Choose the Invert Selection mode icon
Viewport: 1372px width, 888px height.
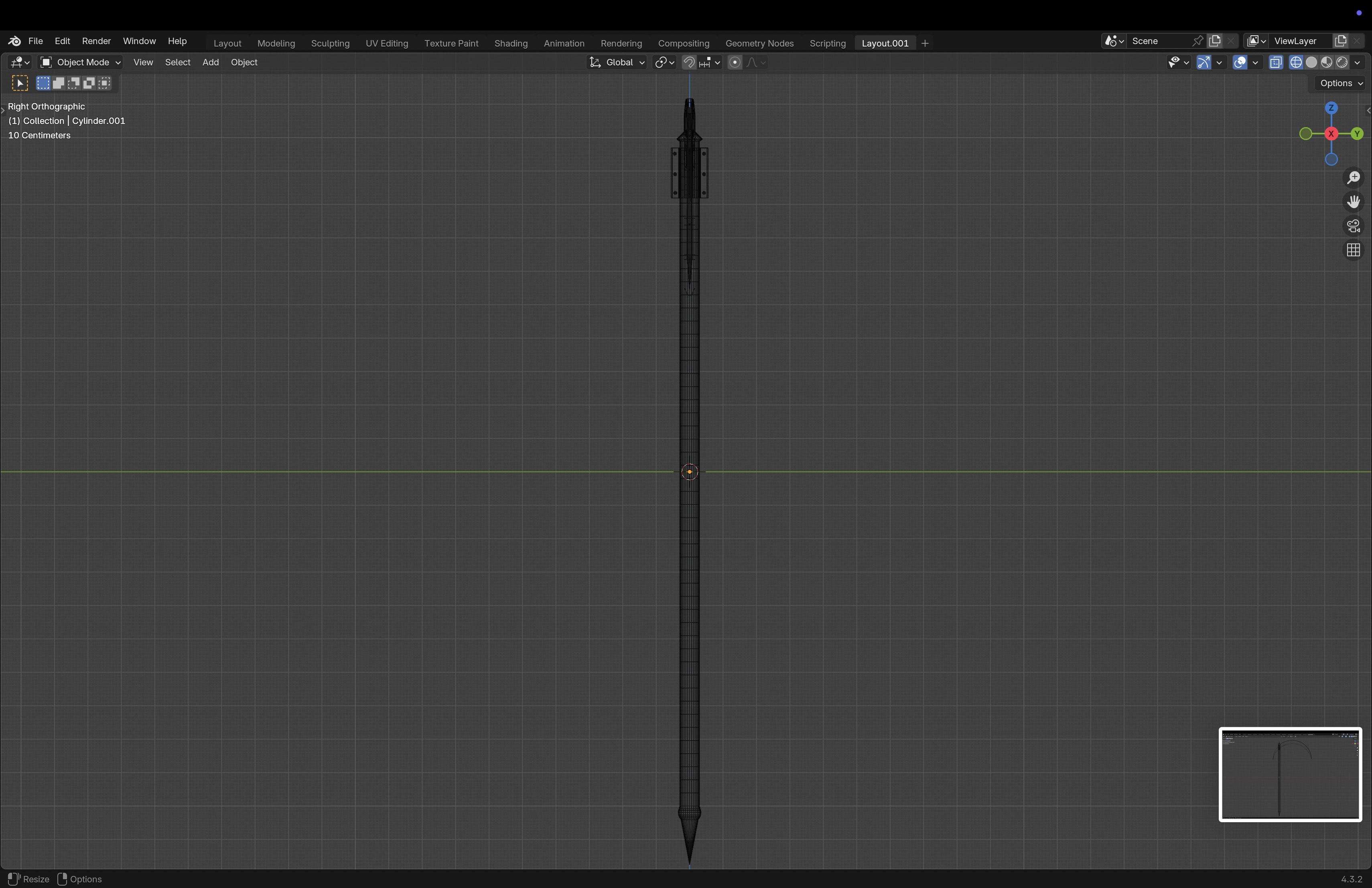point(89,83)
